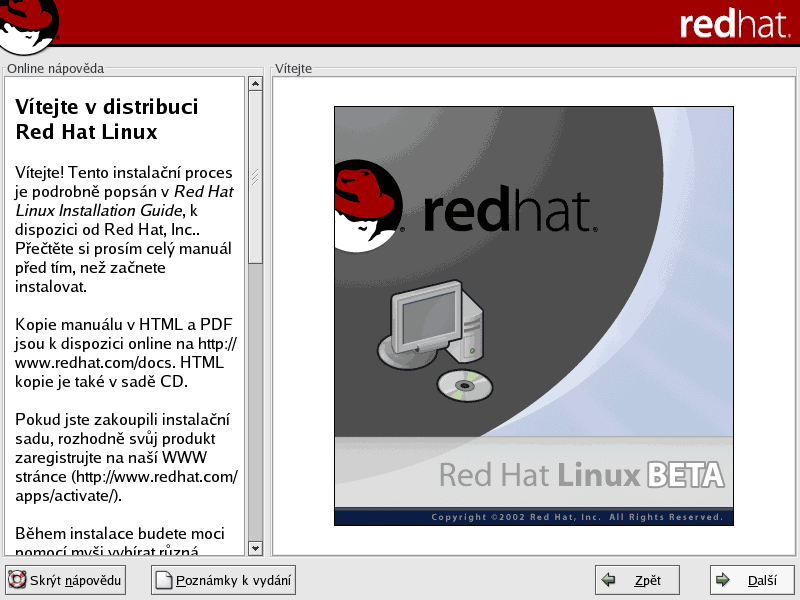Click the document icon beside Poznámky k vydání
This screenshot has height=600, width=800.
[x=163, y=580]
